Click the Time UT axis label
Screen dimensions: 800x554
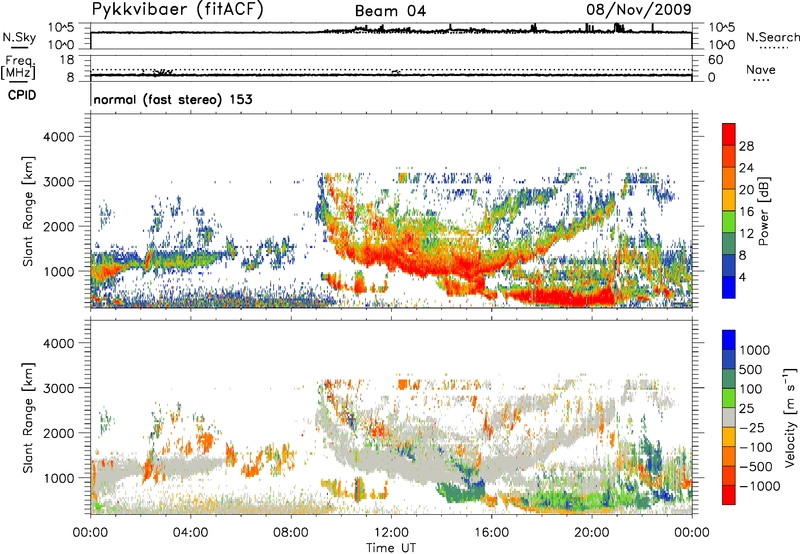click(x=391, y=547)
